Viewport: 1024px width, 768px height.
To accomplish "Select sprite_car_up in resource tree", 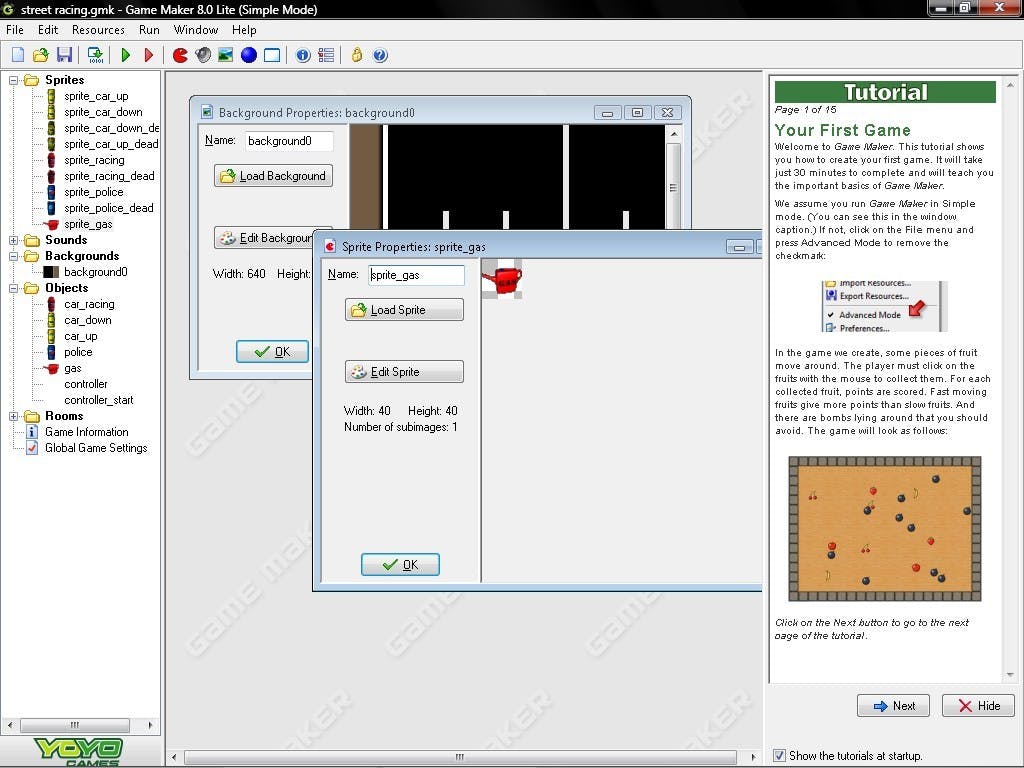I will (96, 96).
